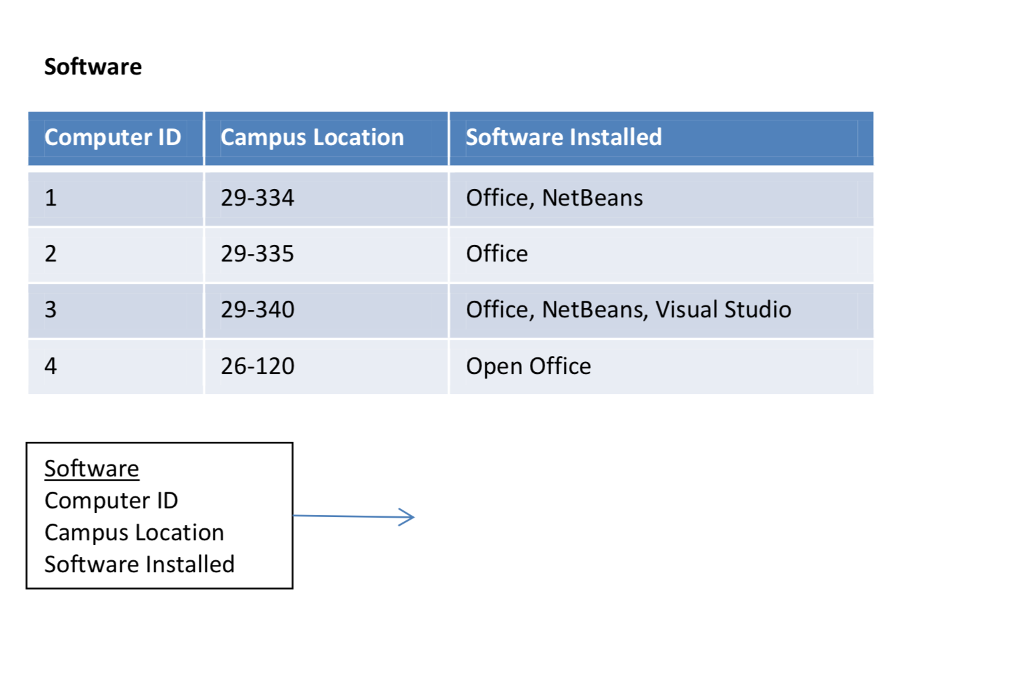1024x692 pixels.
Task: Click 'Computer ID' in the entity box
Action: pyautogui.click(x=111, y=501)
